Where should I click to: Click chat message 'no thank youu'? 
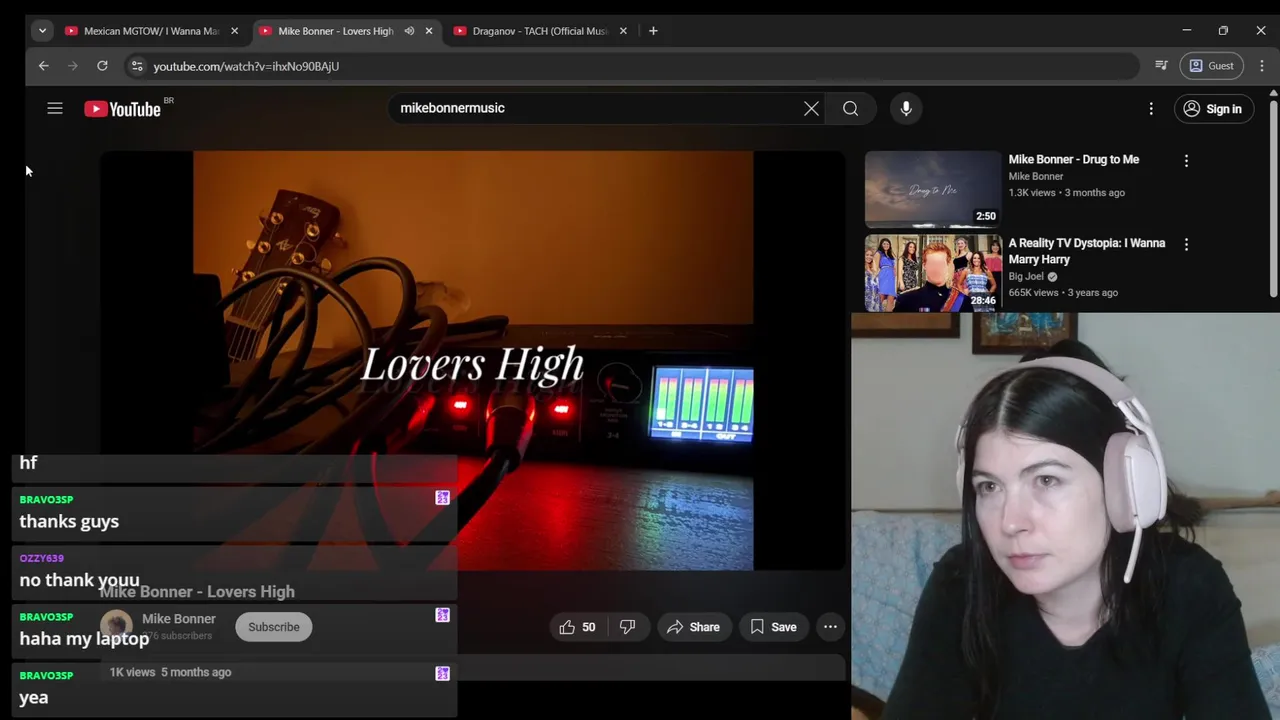pyautogui.click(x=79, y=580)
